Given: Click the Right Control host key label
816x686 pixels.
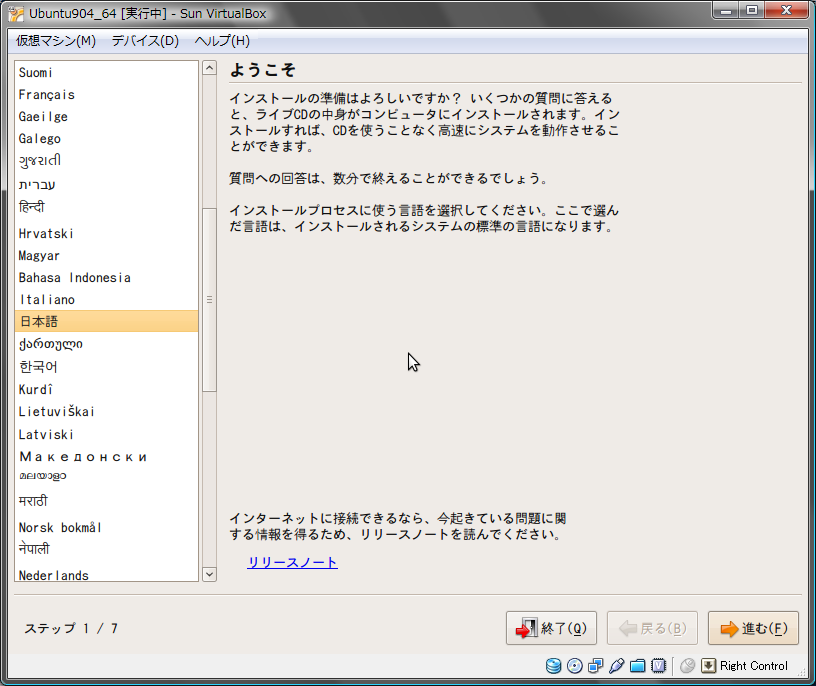Looking at the screenshot, I should (754, 666).
